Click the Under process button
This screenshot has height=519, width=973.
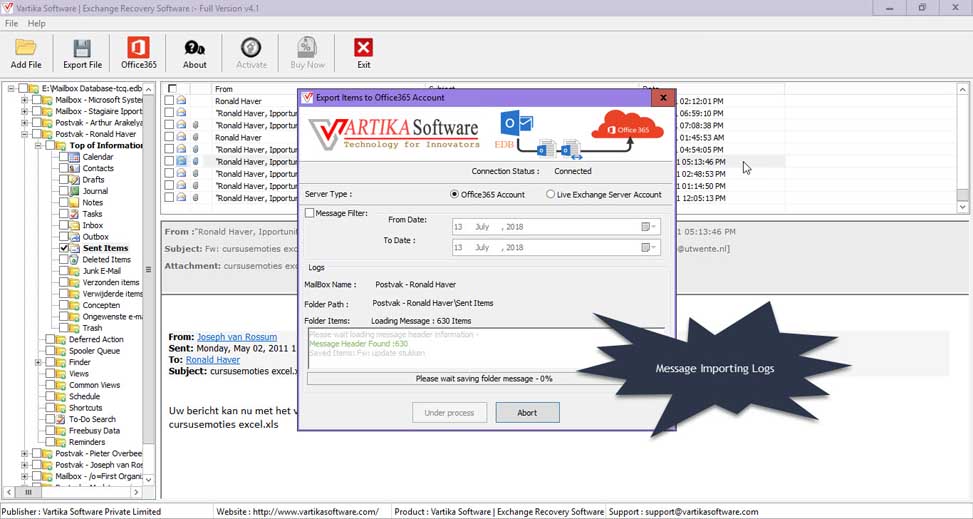click(x=449, y=413)
